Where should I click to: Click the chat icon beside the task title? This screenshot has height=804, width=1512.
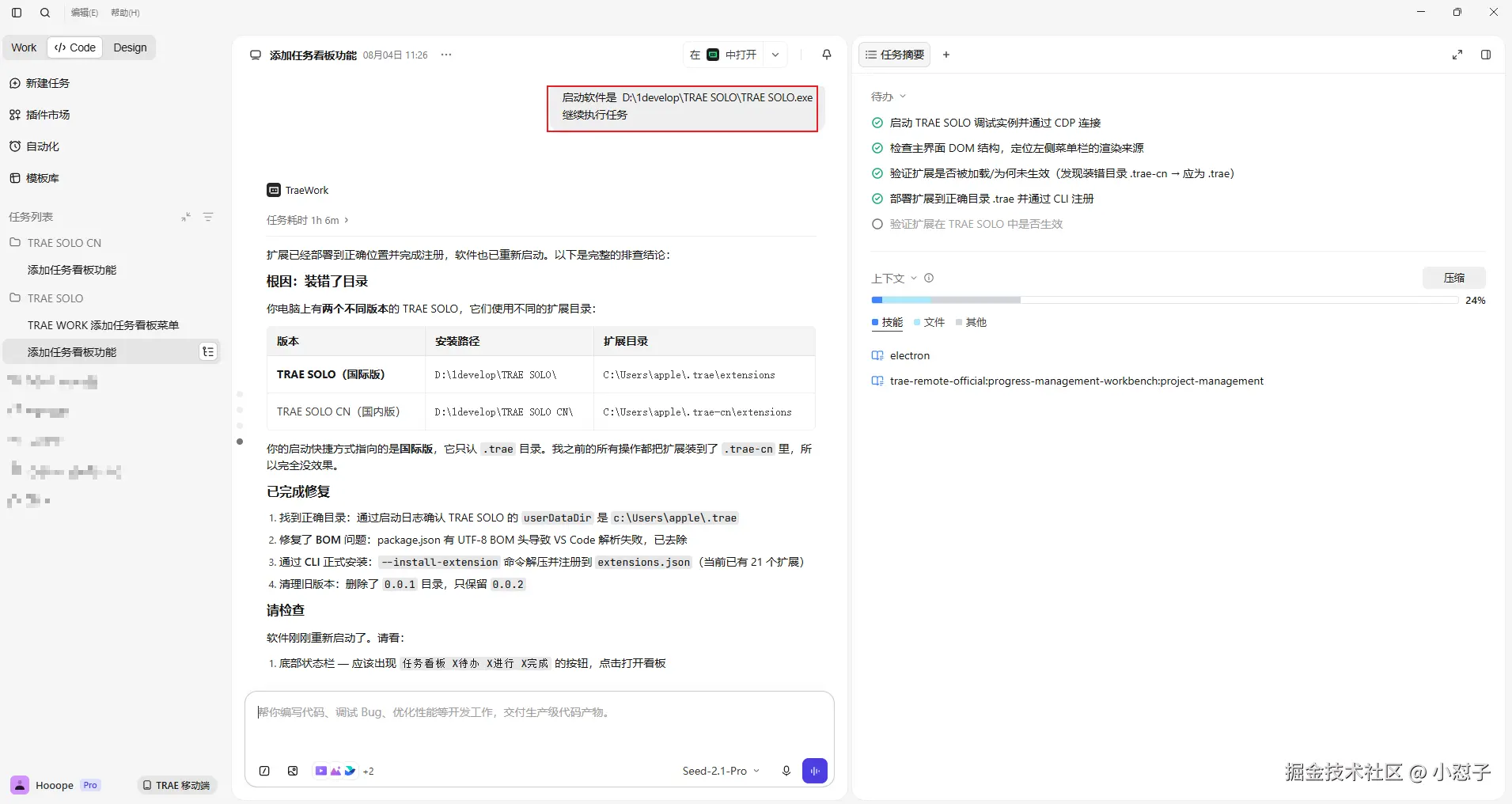256,55
